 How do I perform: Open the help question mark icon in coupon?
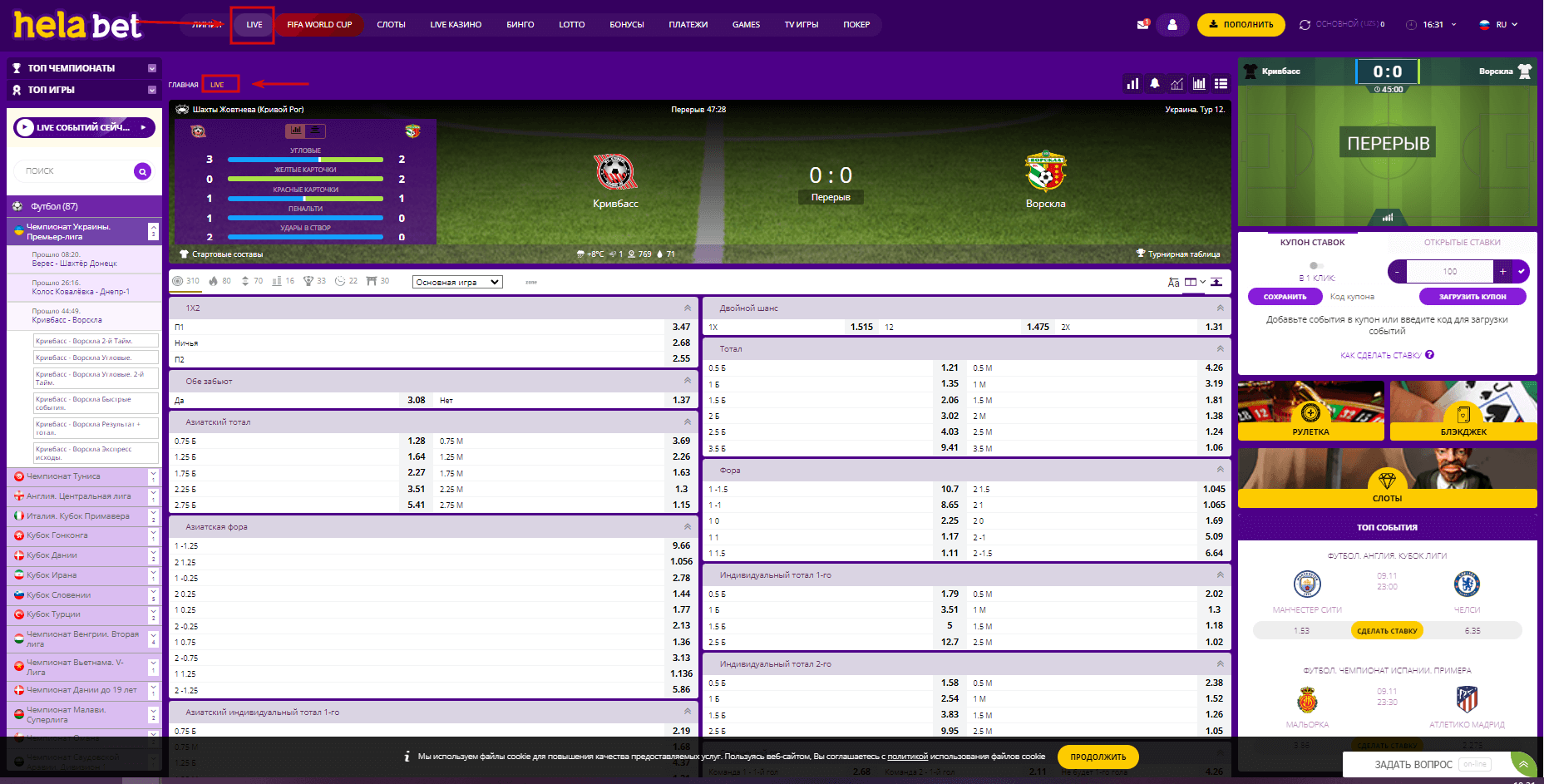pyautogui.click(x=1429, y=355)
